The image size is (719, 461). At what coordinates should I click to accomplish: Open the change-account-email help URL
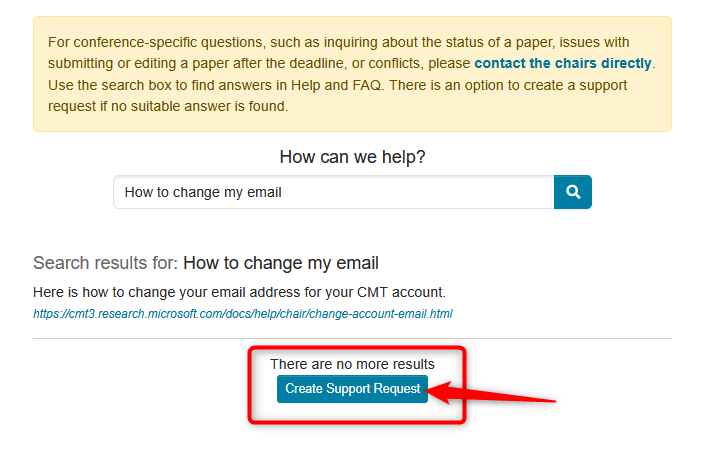(x=242, y=313)
